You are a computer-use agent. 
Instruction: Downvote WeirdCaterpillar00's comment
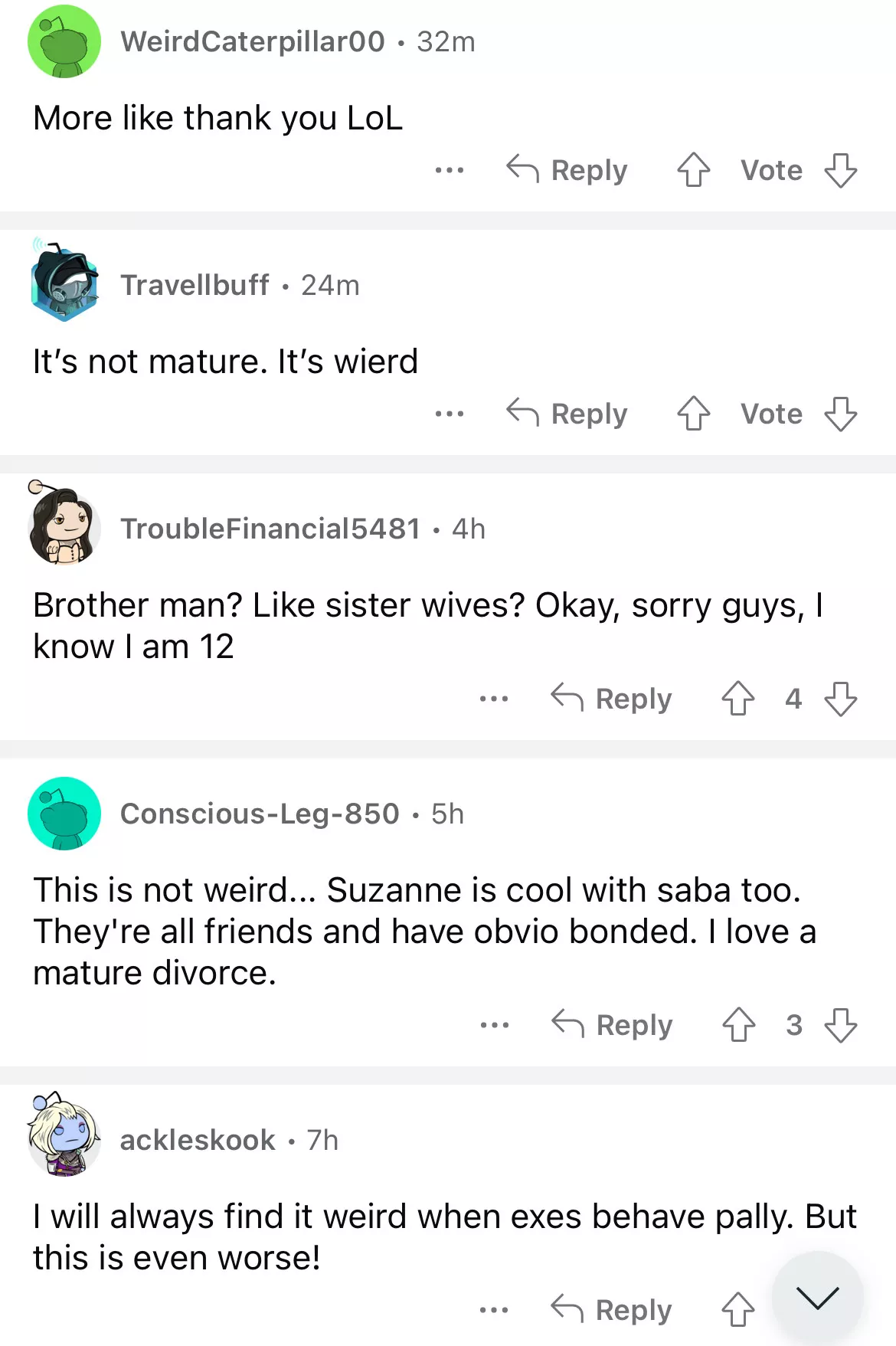coord(840,170)
